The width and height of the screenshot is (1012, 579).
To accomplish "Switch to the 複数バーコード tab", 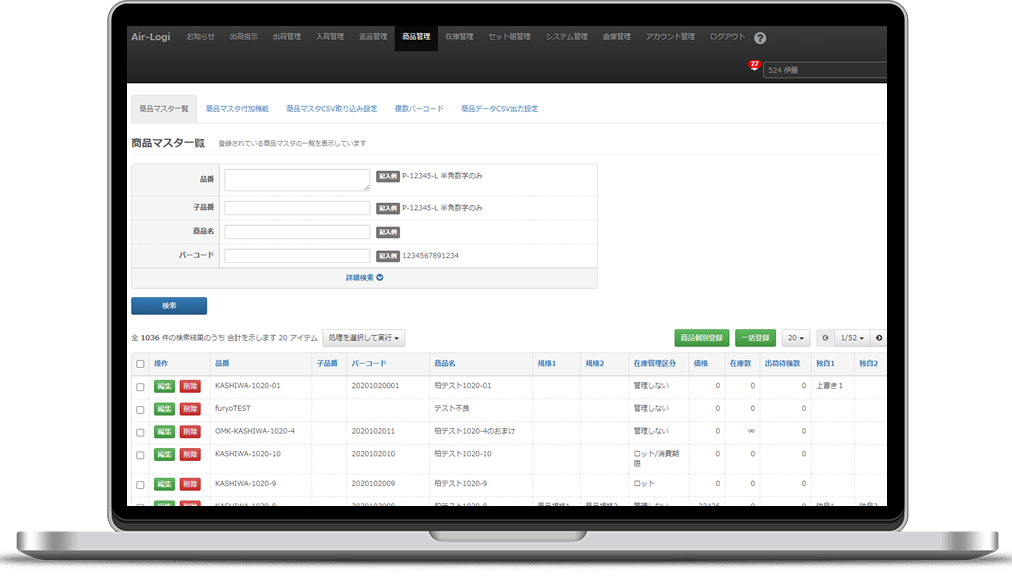I will coord(419,108).
